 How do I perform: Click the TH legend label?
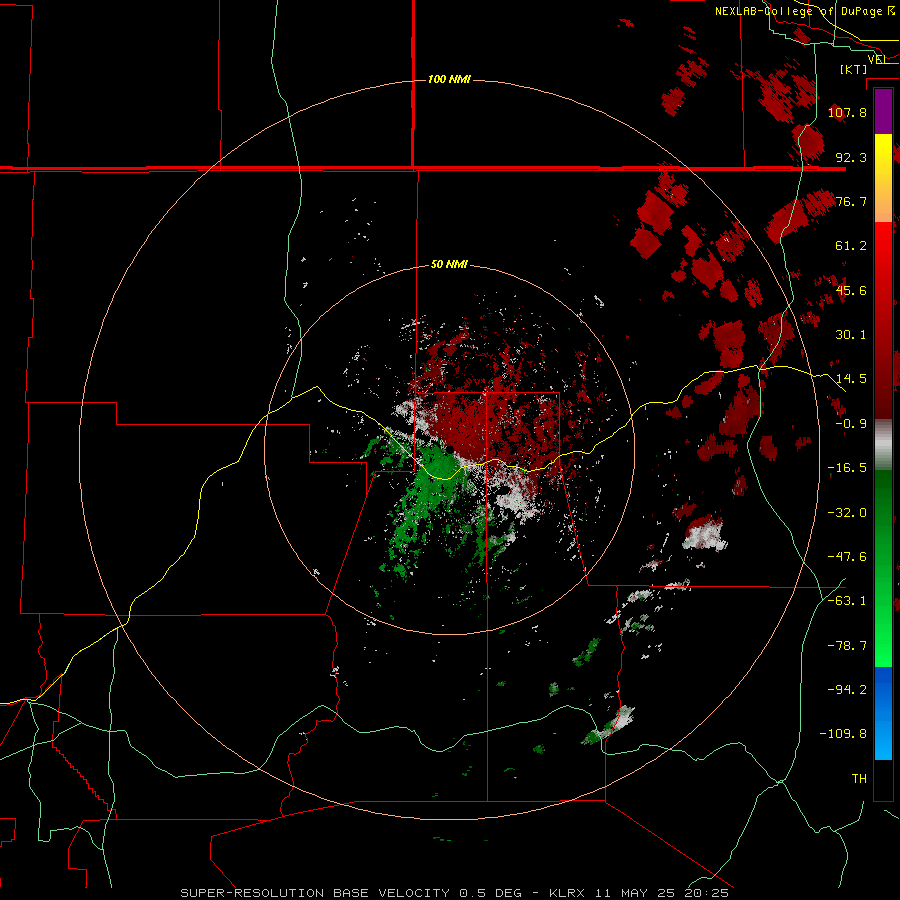tap(859, 779)
